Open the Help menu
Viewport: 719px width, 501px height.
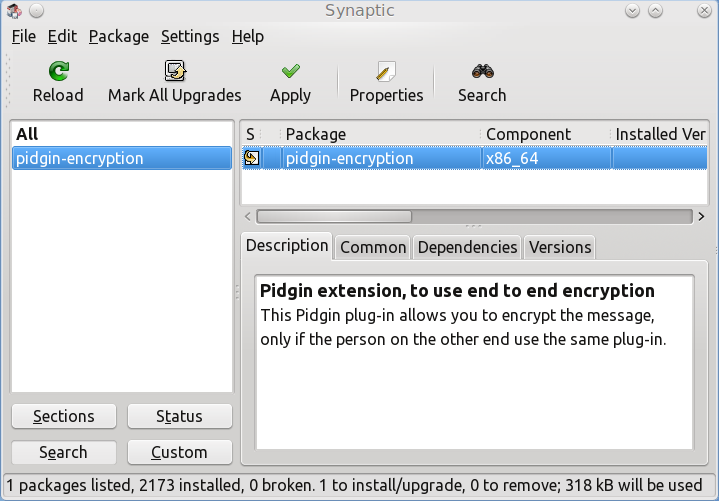(248, 36)
